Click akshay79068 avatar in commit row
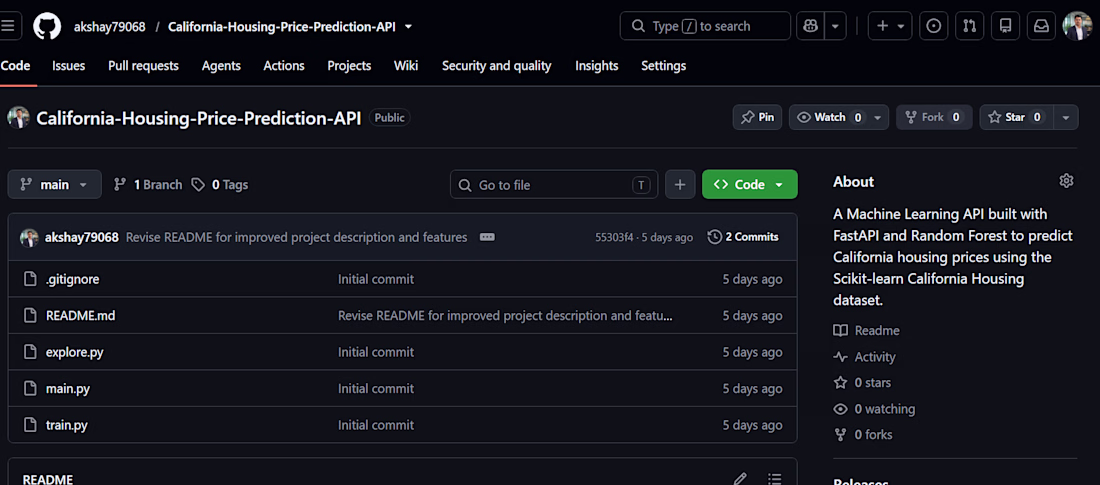Screen dimensions: 1100x485 point(29,237)
